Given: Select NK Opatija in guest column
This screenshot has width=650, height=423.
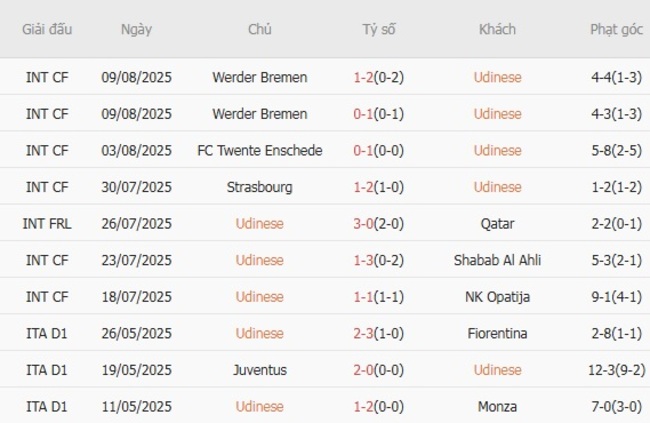Looking at the screenshot, I should click(497, 297).
